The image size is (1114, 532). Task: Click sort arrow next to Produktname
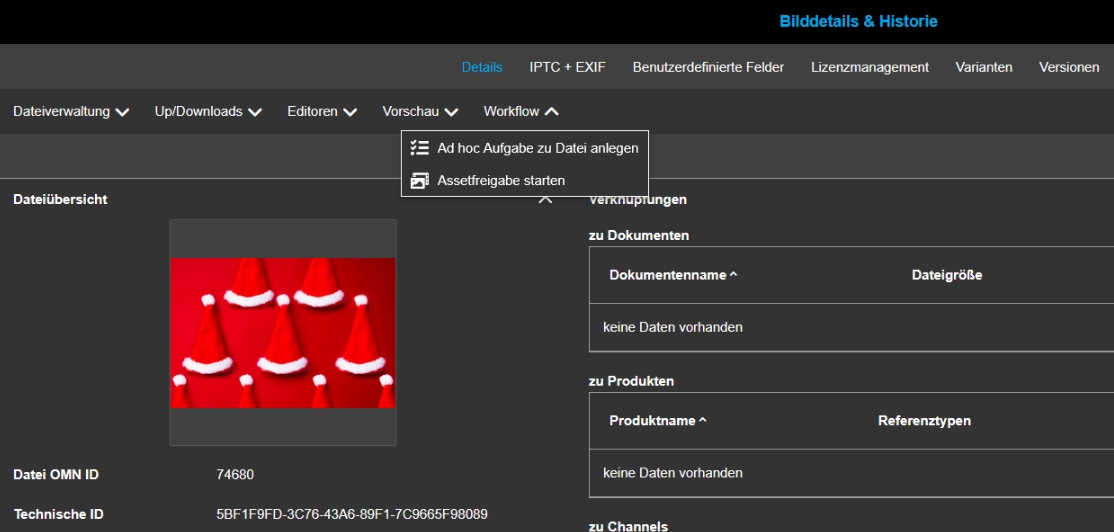tap(703, 421)
